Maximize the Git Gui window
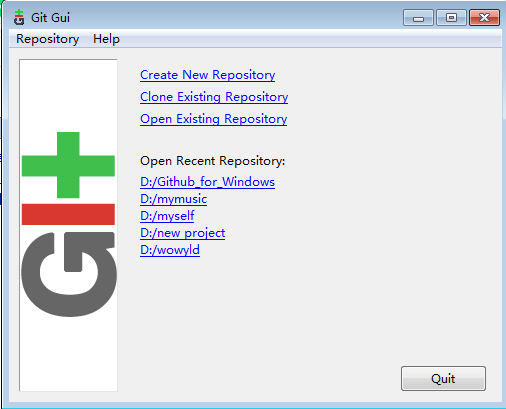 click(451, 18)
